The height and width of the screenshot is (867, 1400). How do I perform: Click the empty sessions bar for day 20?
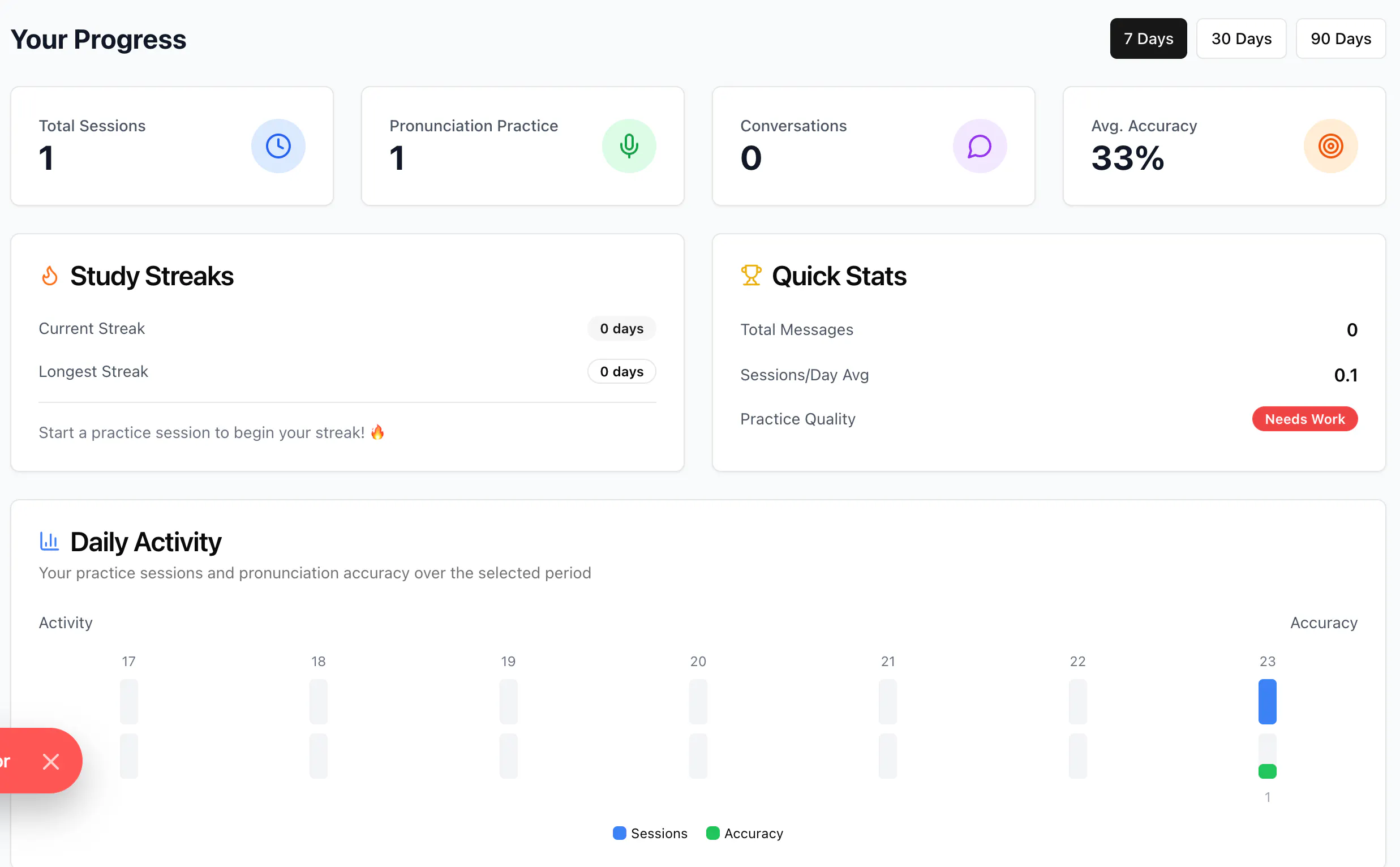(x=698, y=701)
